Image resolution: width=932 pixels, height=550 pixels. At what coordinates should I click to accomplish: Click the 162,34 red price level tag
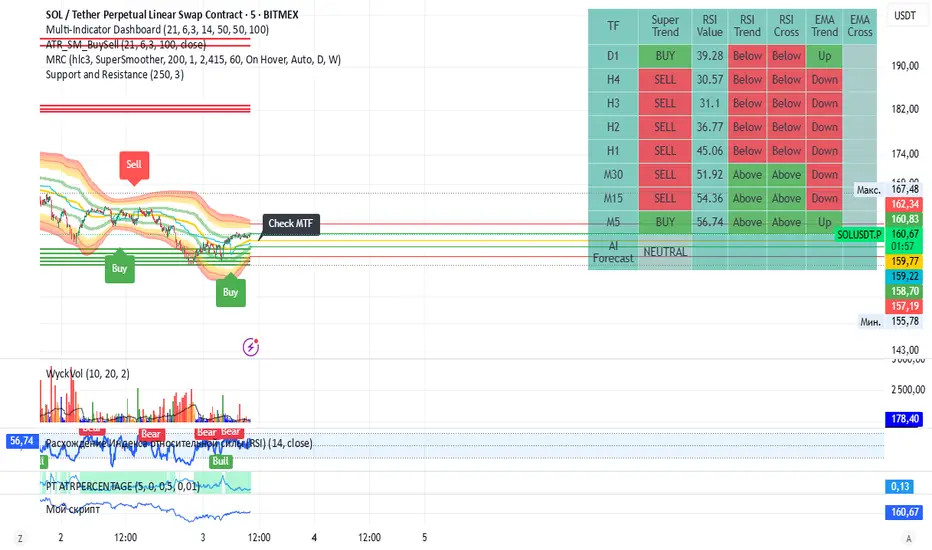(905, 204)
